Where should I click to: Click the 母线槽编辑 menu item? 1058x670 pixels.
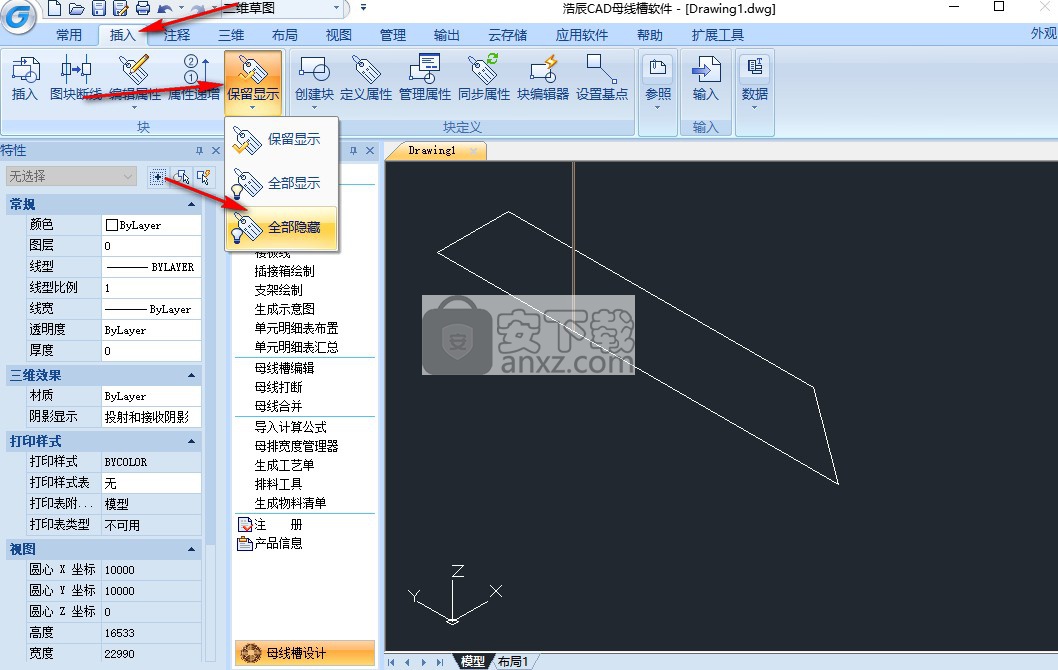point(285,368)
